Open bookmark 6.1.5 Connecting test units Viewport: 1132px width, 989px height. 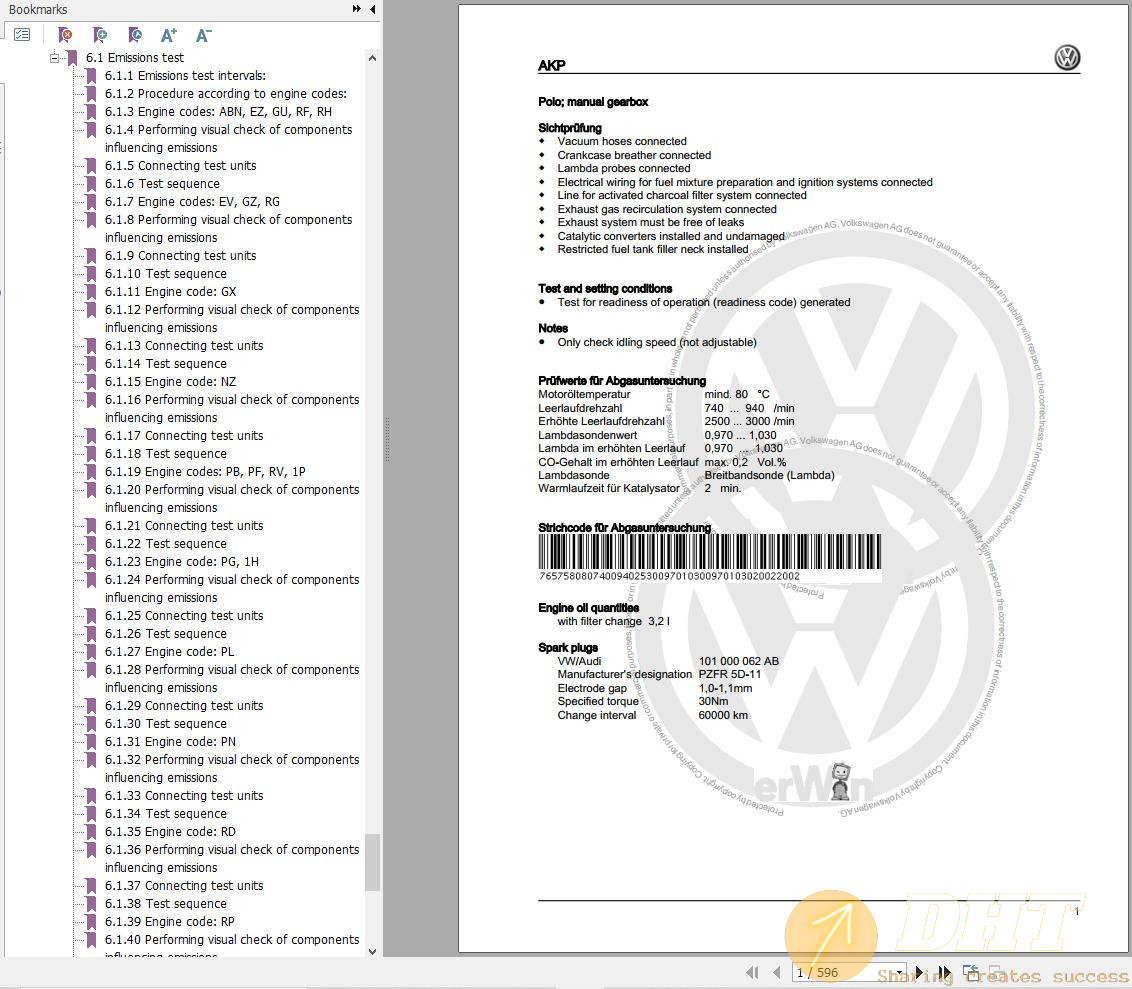coord(180,166)
